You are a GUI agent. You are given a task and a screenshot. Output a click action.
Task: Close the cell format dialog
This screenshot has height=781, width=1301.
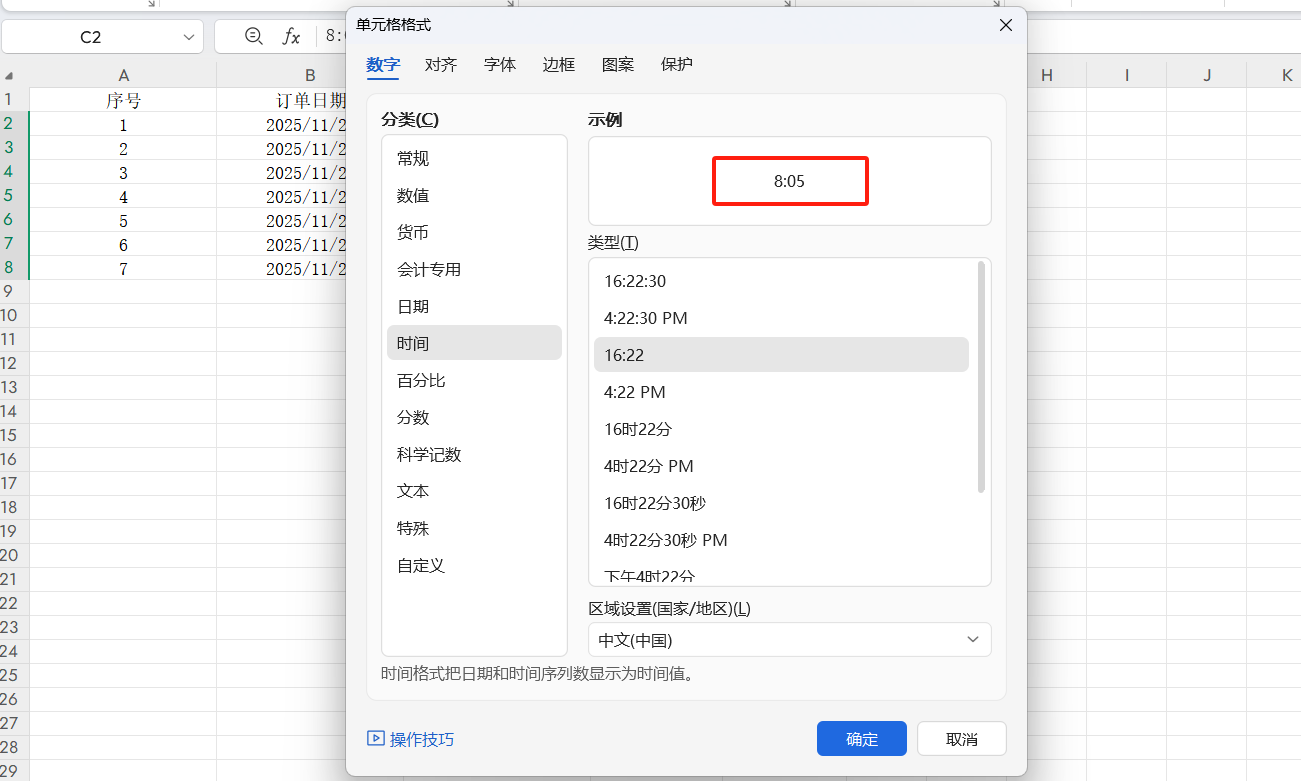(x=1006, y=25)
